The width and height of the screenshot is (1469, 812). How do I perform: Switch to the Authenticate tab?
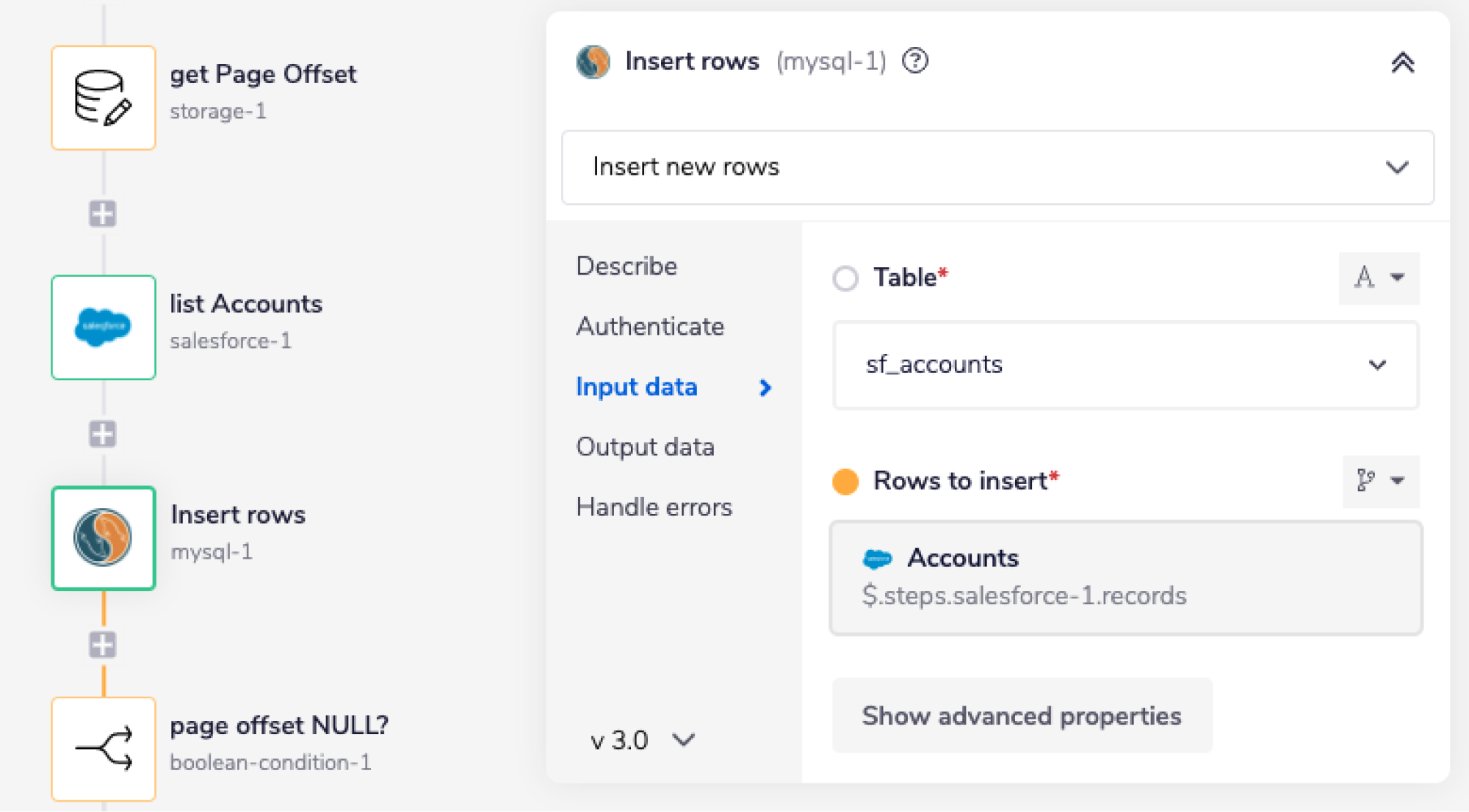650,327
